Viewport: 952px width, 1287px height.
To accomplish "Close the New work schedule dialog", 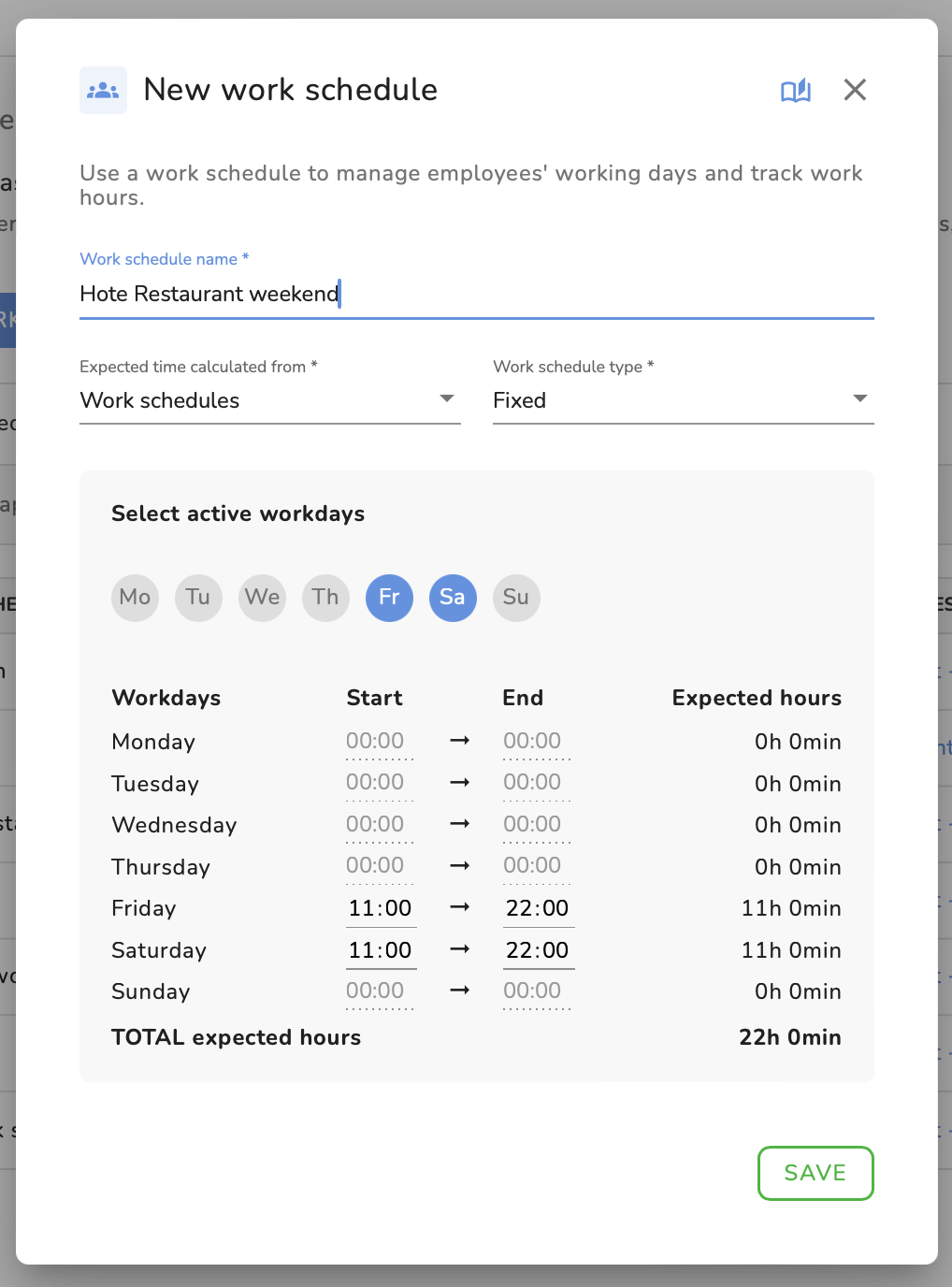I will (855, 90).
